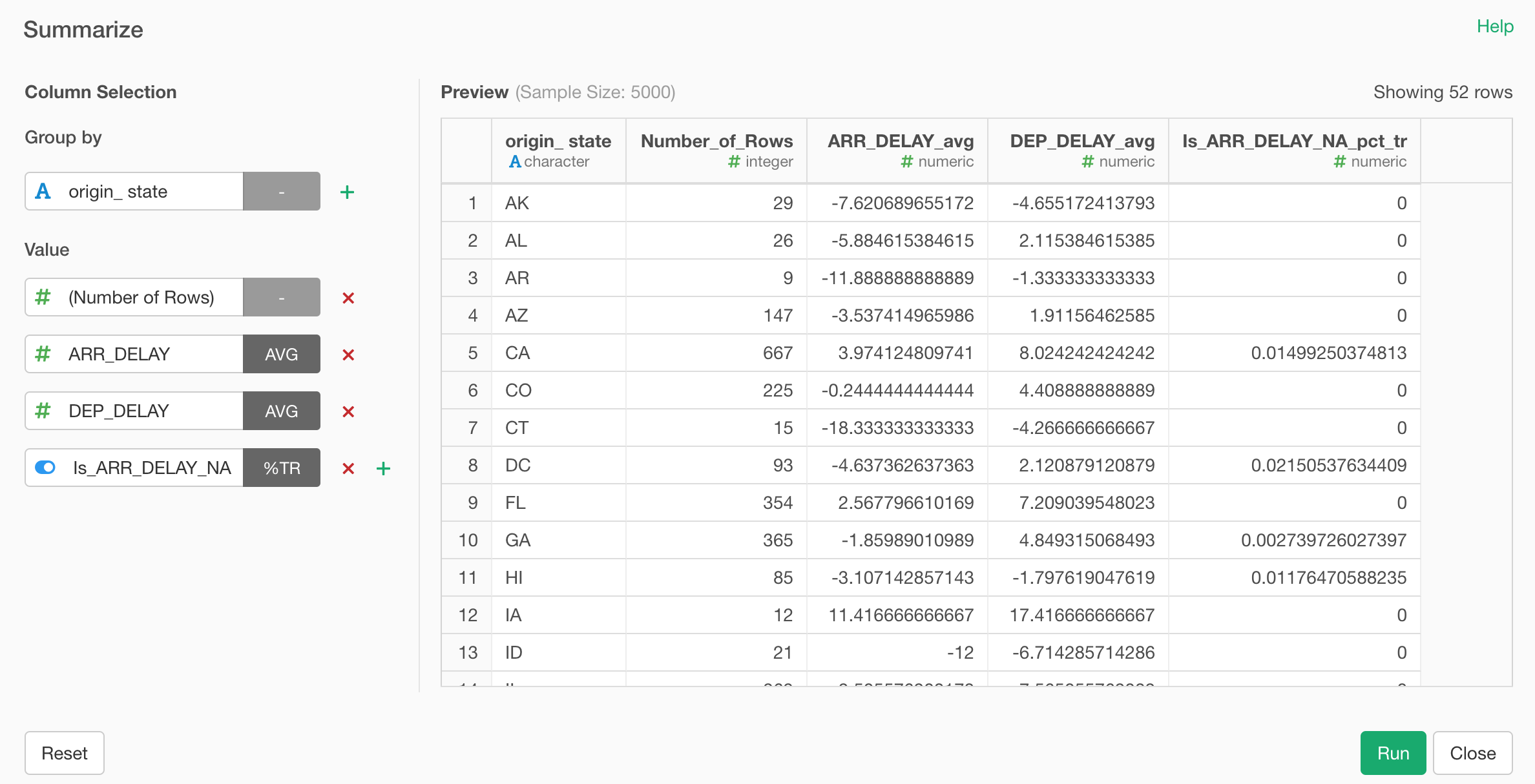Open AVG aggregation dropdown for ARR_DELAY
Image resolution: width=1535 pixels, height=784 pixels.
281,355
